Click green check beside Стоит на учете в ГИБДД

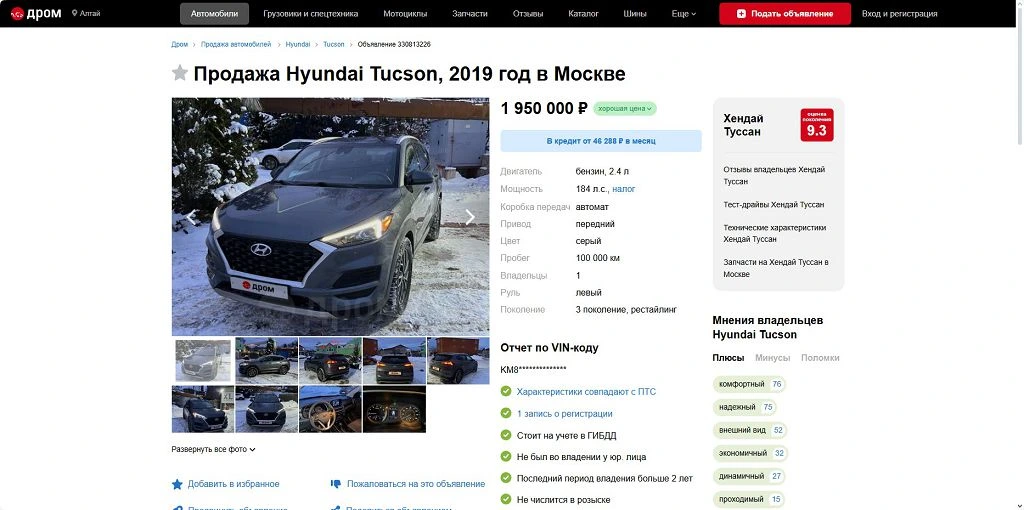tap(505, 435)
